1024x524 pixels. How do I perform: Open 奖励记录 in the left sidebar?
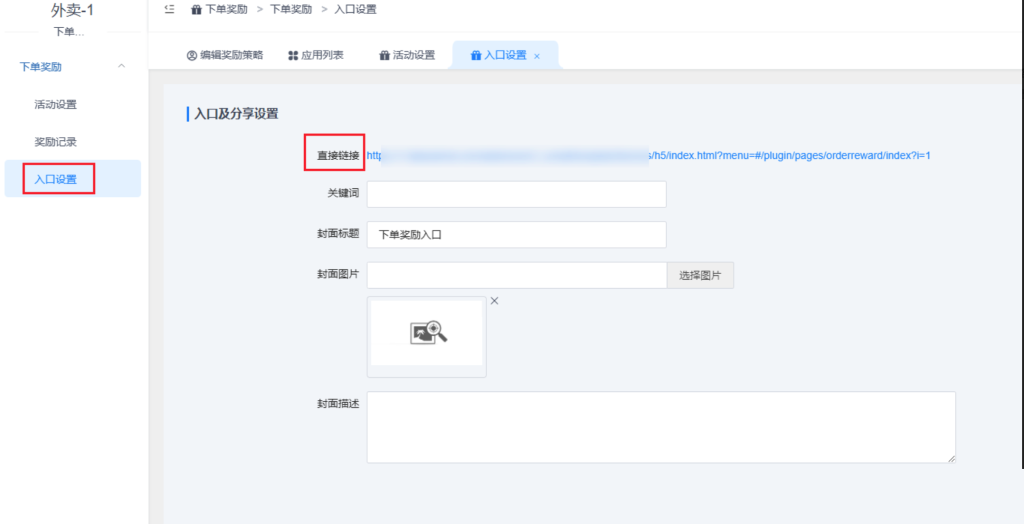(x=55, y=142)
